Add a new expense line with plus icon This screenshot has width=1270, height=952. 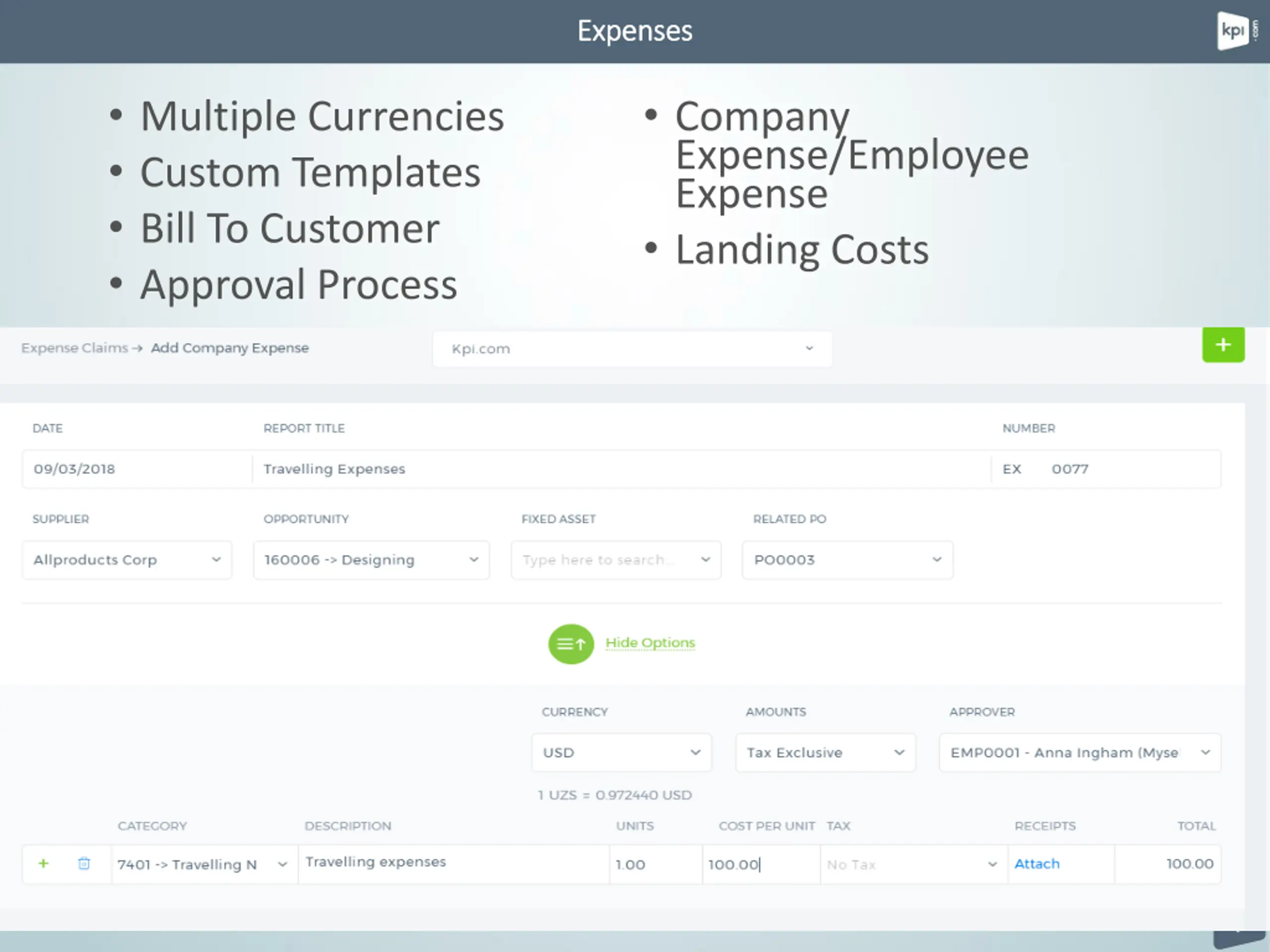[44, 863]
